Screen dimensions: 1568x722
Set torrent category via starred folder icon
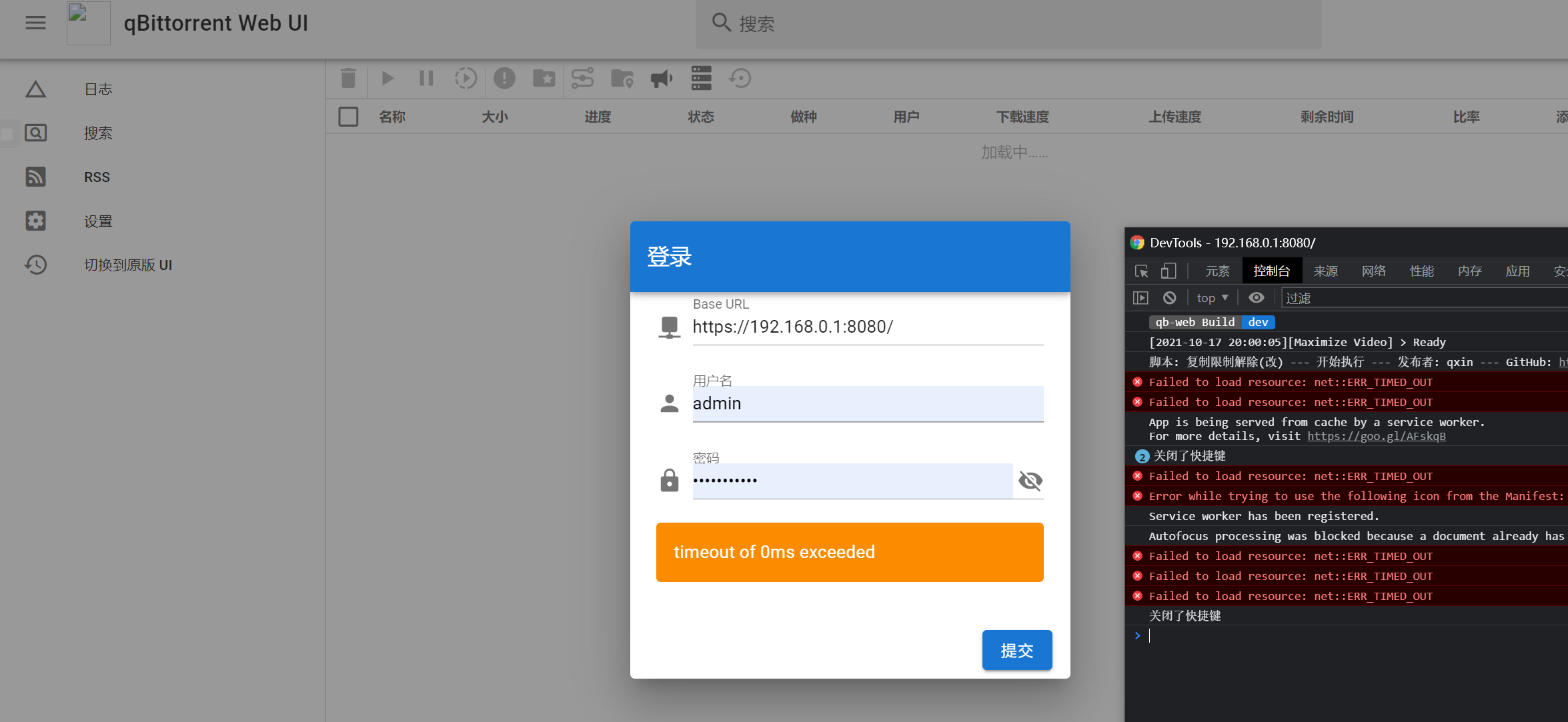[544, 78]
